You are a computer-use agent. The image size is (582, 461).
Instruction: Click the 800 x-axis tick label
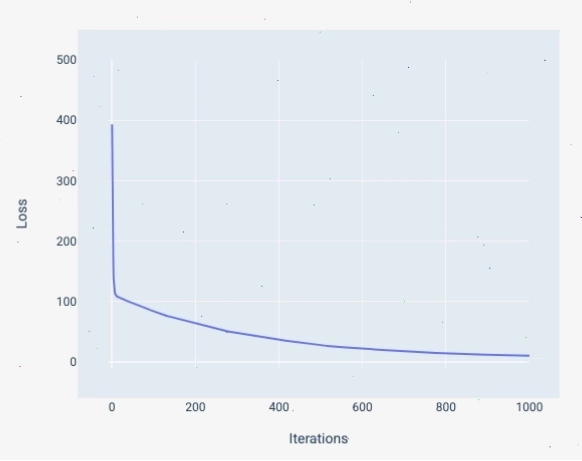click(446, 407)
